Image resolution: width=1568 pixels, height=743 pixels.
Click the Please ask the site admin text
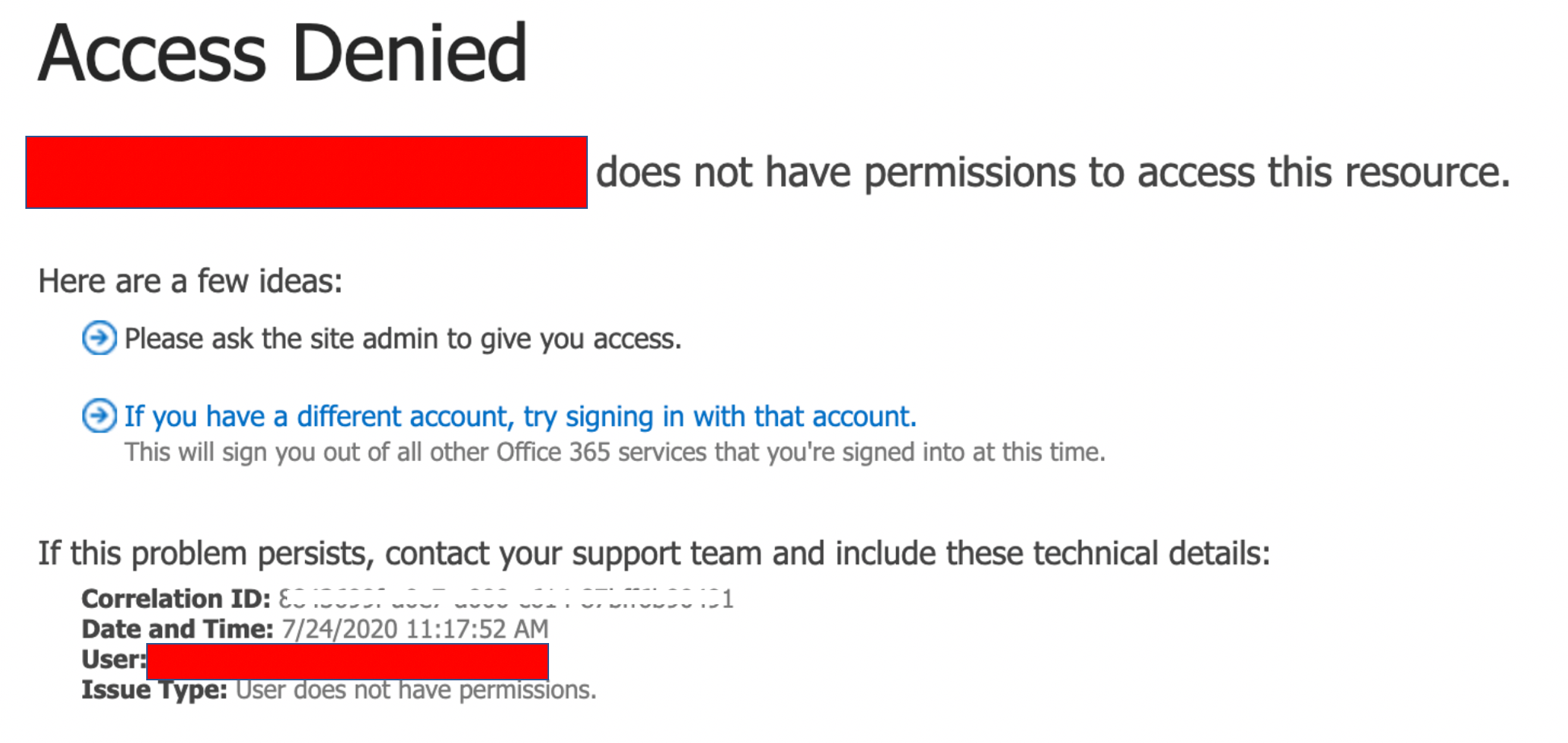(x=403, y=339)
